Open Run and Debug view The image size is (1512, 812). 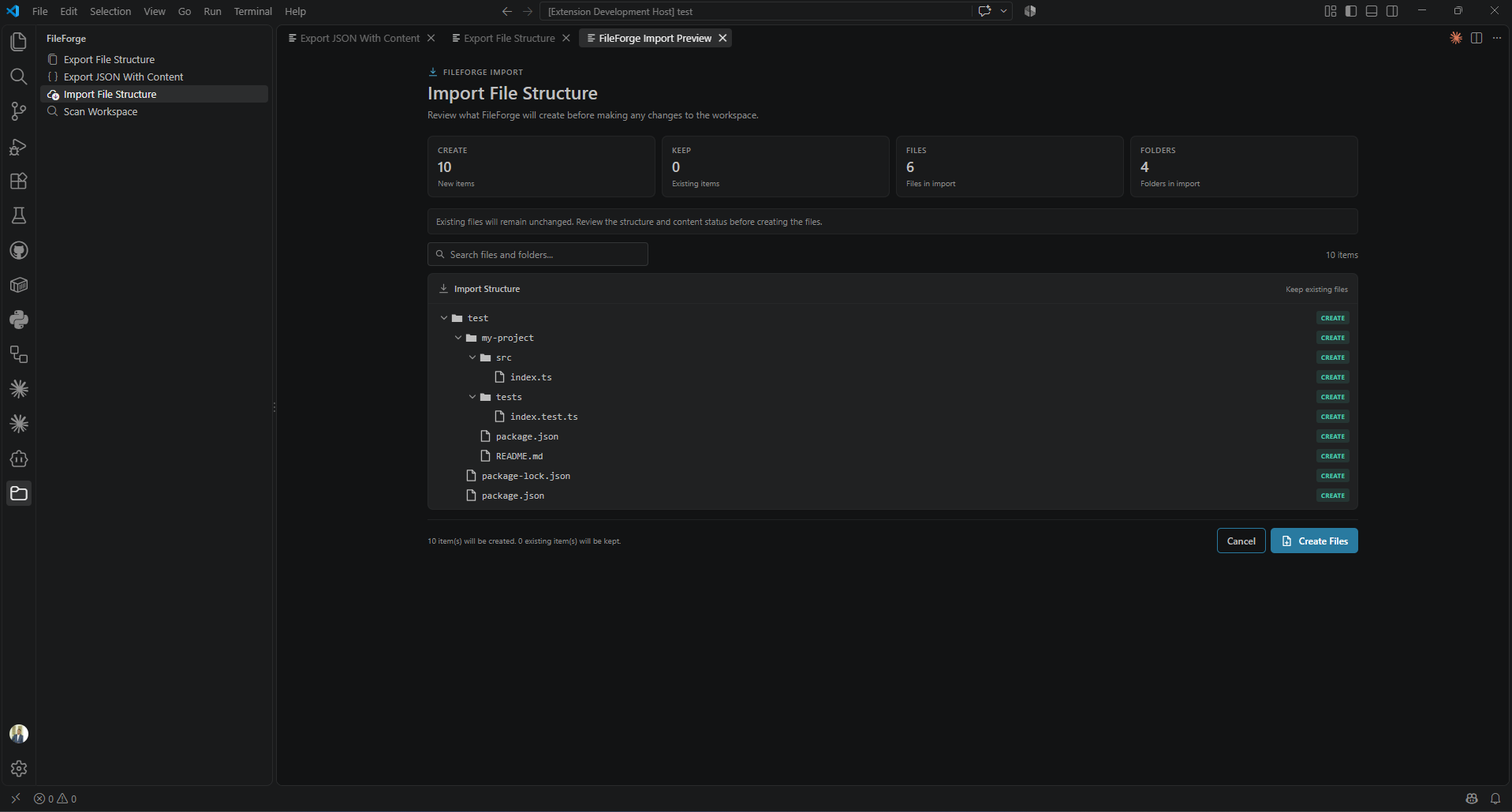[x=18, y=146]
